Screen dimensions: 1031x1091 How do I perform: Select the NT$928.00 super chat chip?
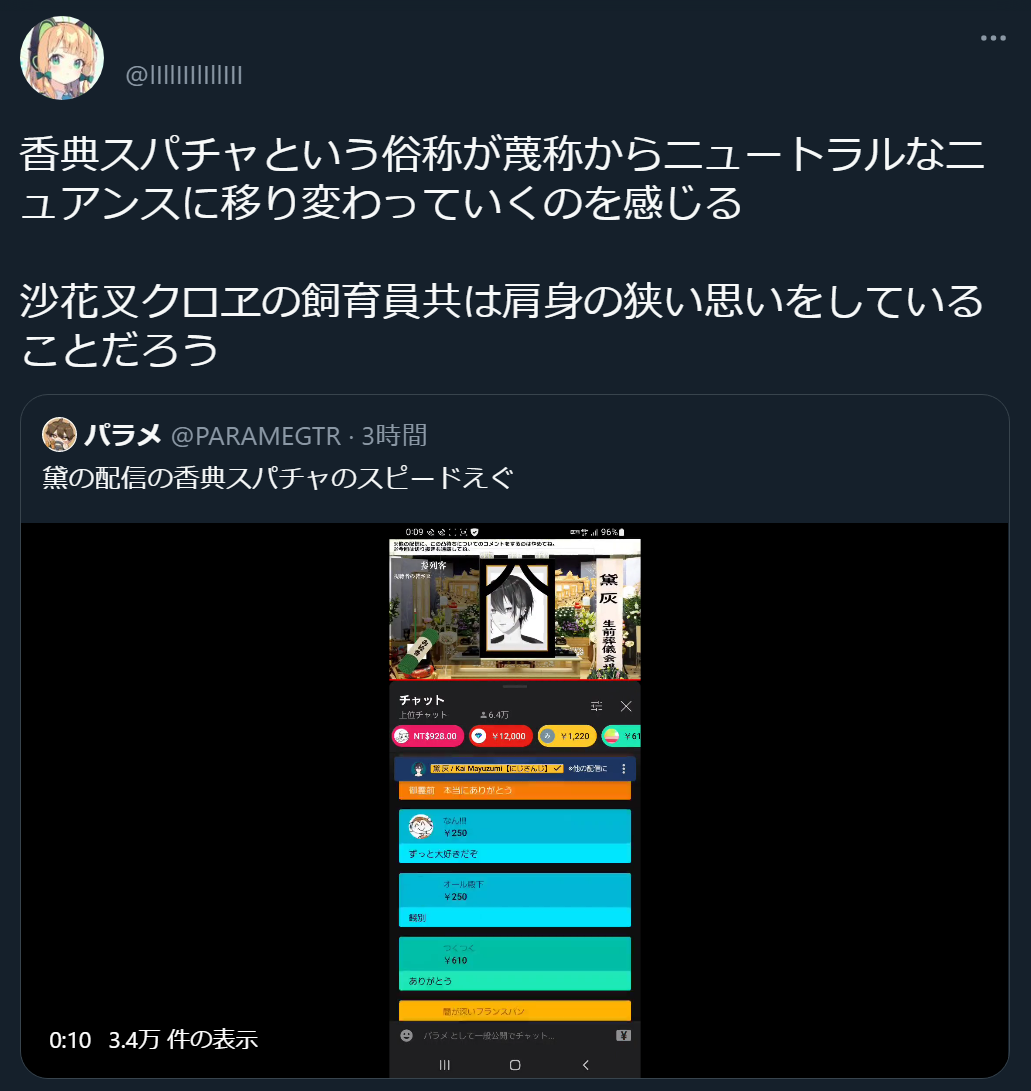click(427, 736)
